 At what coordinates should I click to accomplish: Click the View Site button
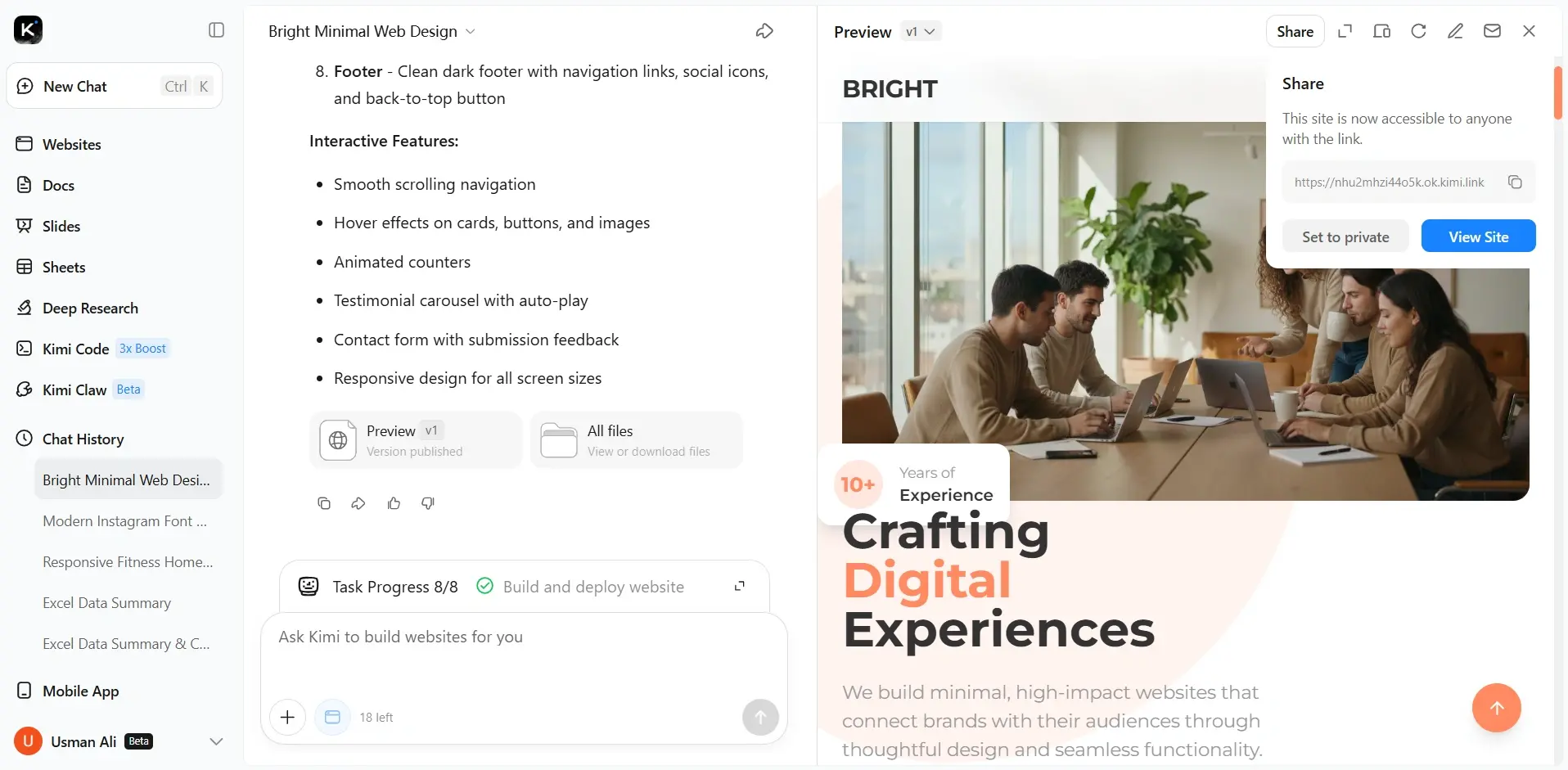pos(1478,236)
